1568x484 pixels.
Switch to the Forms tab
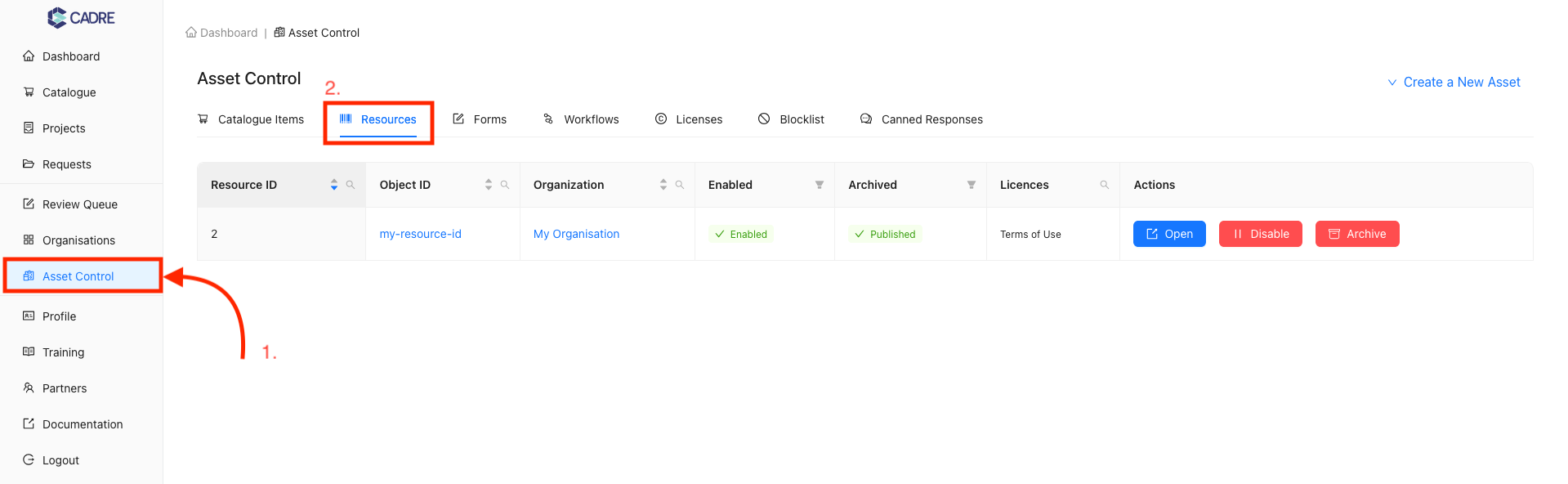tap(480, 119)
